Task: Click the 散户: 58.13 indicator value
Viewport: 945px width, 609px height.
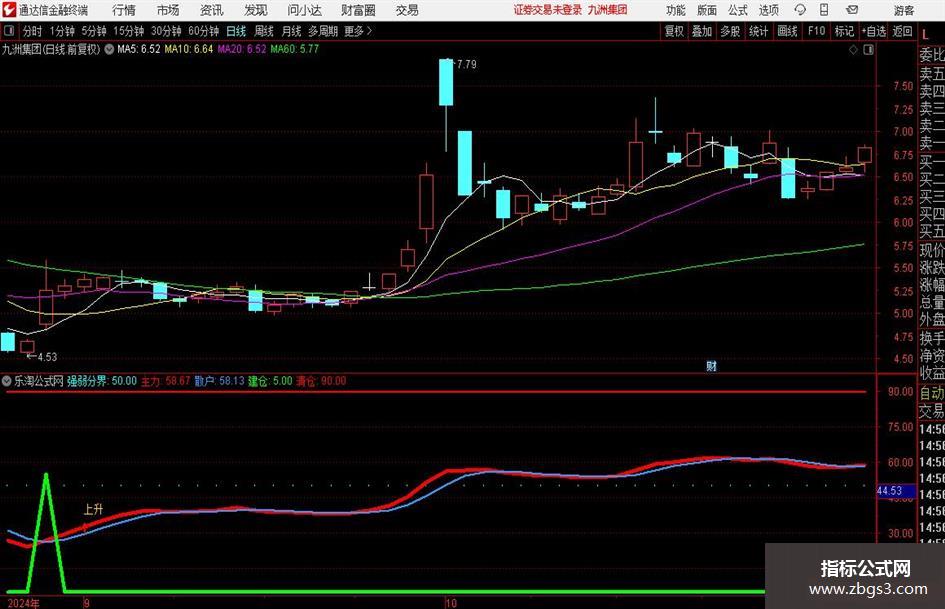Action: tap(219, 381)
